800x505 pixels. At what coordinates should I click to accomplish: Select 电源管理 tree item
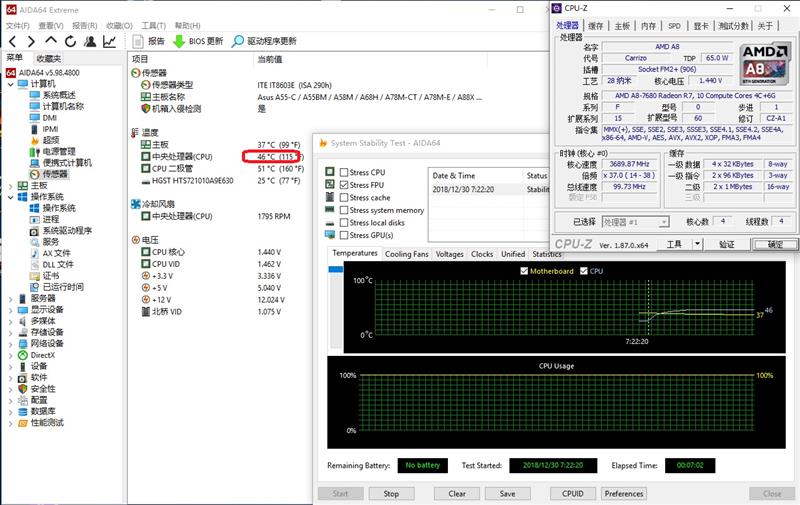59,151
